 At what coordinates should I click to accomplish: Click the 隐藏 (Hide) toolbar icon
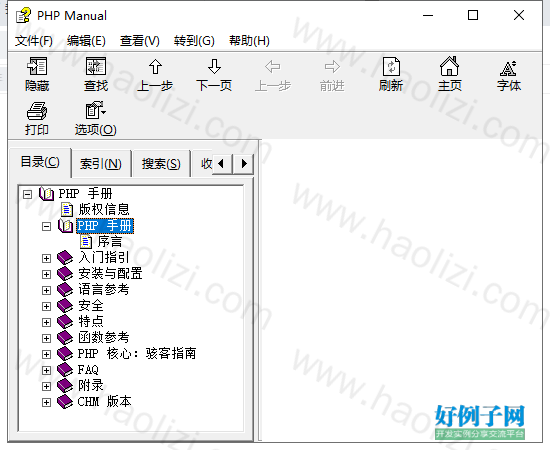coord(37,66)
